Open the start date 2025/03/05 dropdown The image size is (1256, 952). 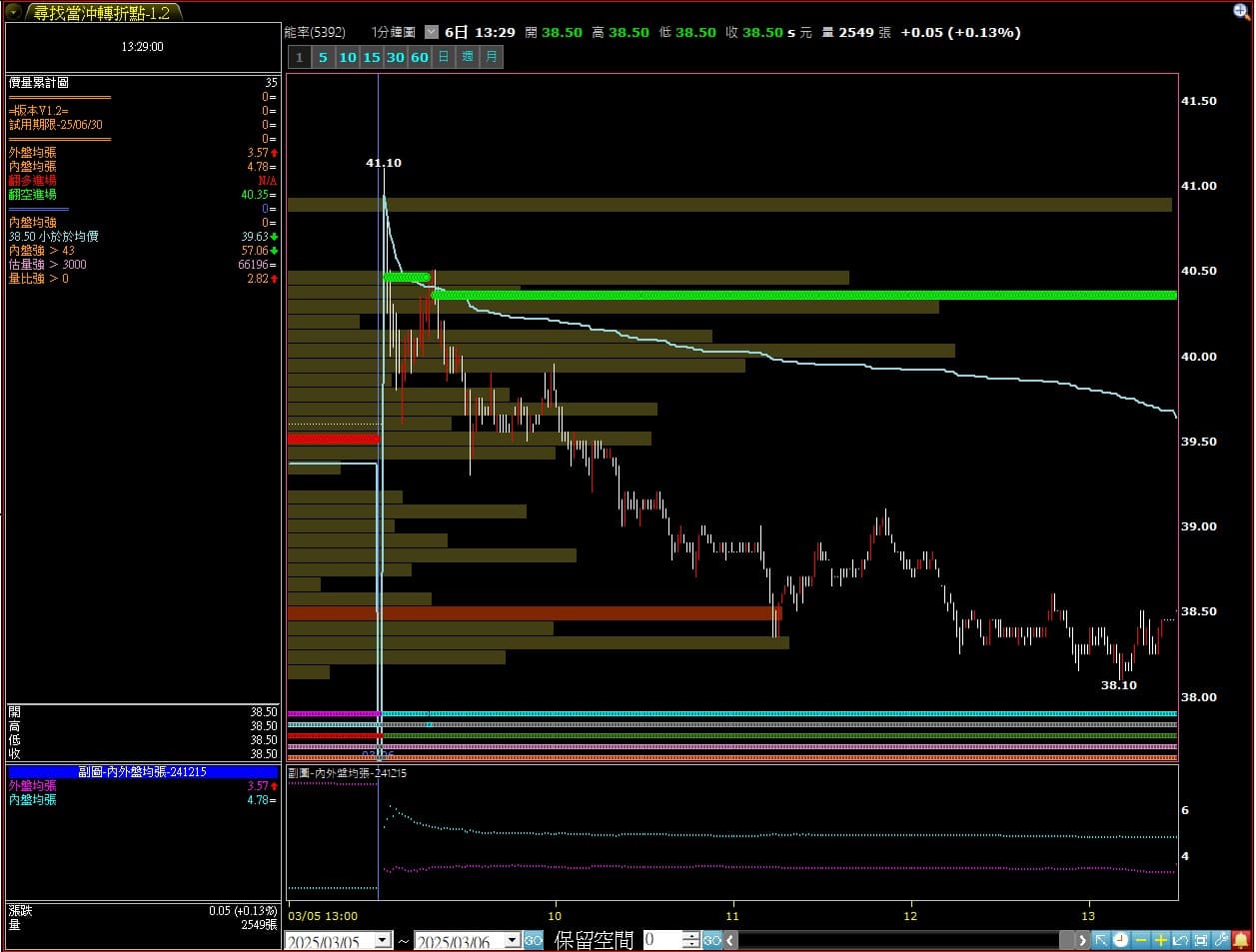pos(382,940)
